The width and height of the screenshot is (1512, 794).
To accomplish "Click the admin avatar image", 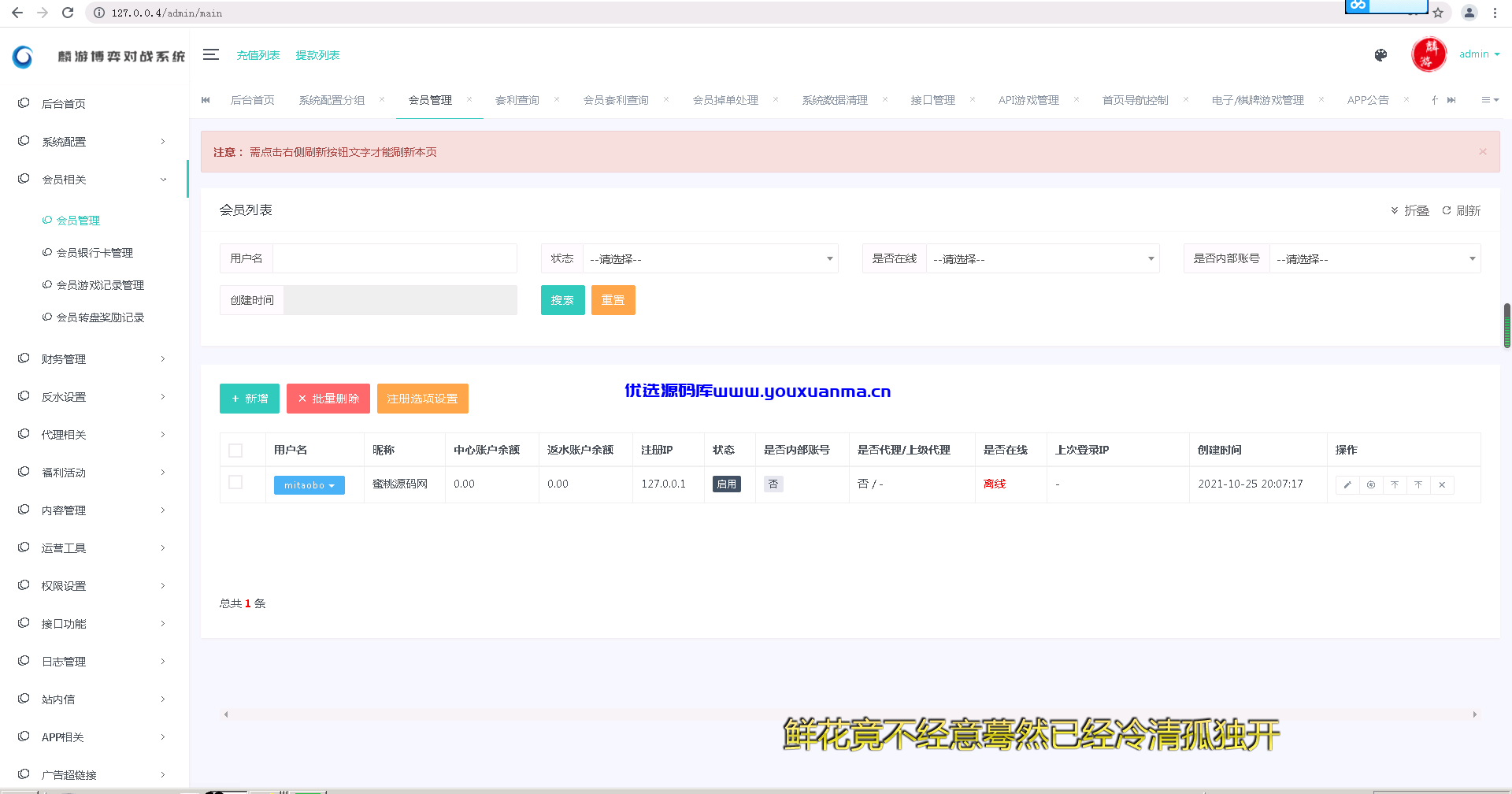I will (x=1429, y=54).
